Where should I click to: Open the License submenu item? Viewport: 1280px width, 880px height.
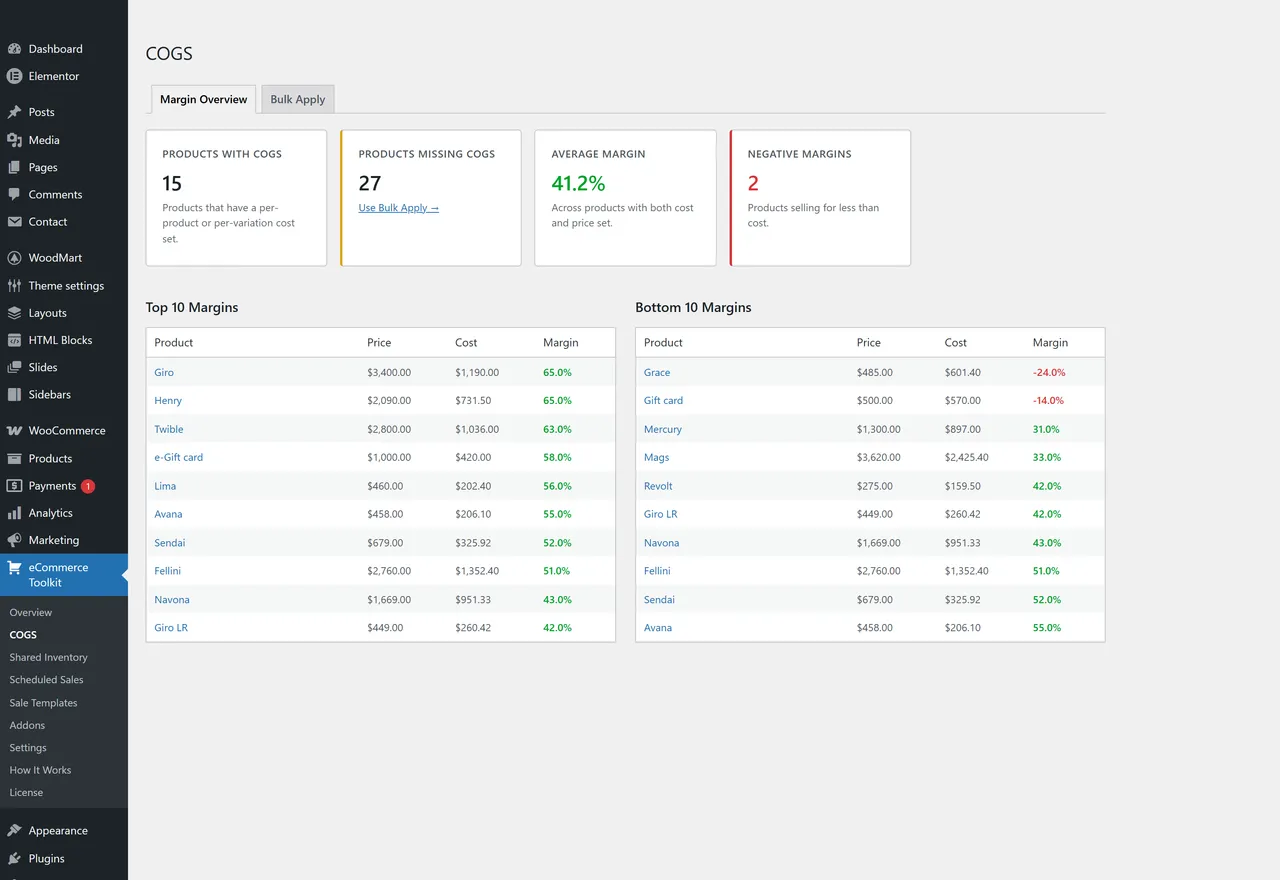tap(26, 793)
